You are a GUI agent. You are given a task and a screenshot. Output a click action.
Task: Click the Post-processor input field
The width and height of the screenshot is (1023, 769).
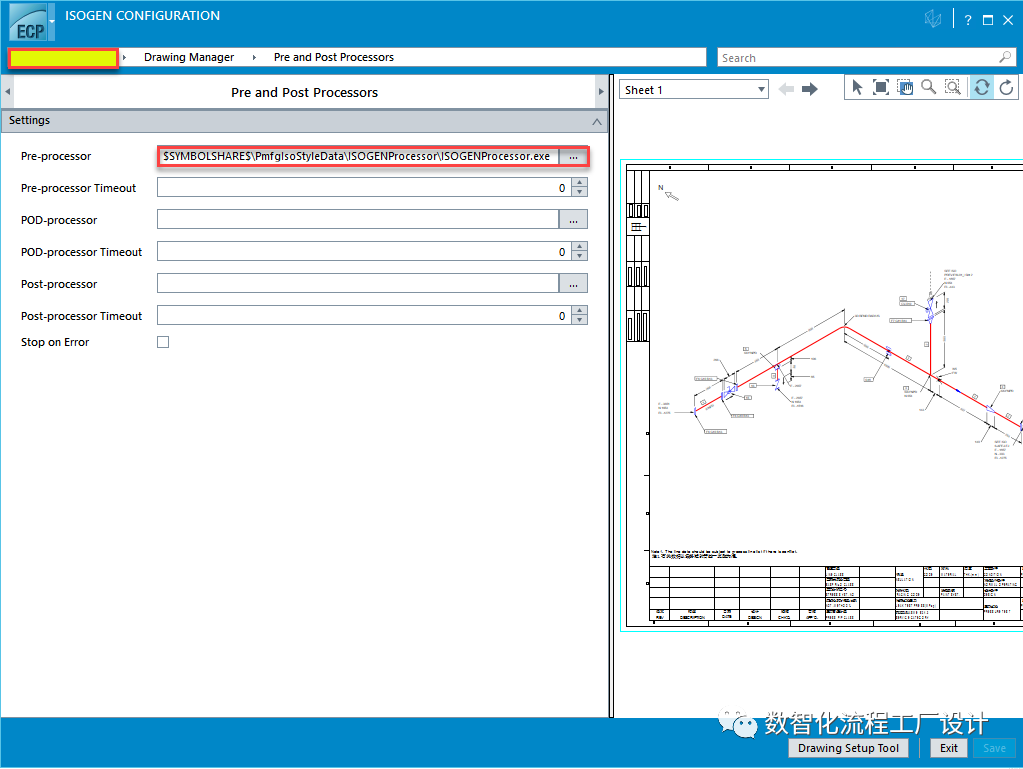358,284
